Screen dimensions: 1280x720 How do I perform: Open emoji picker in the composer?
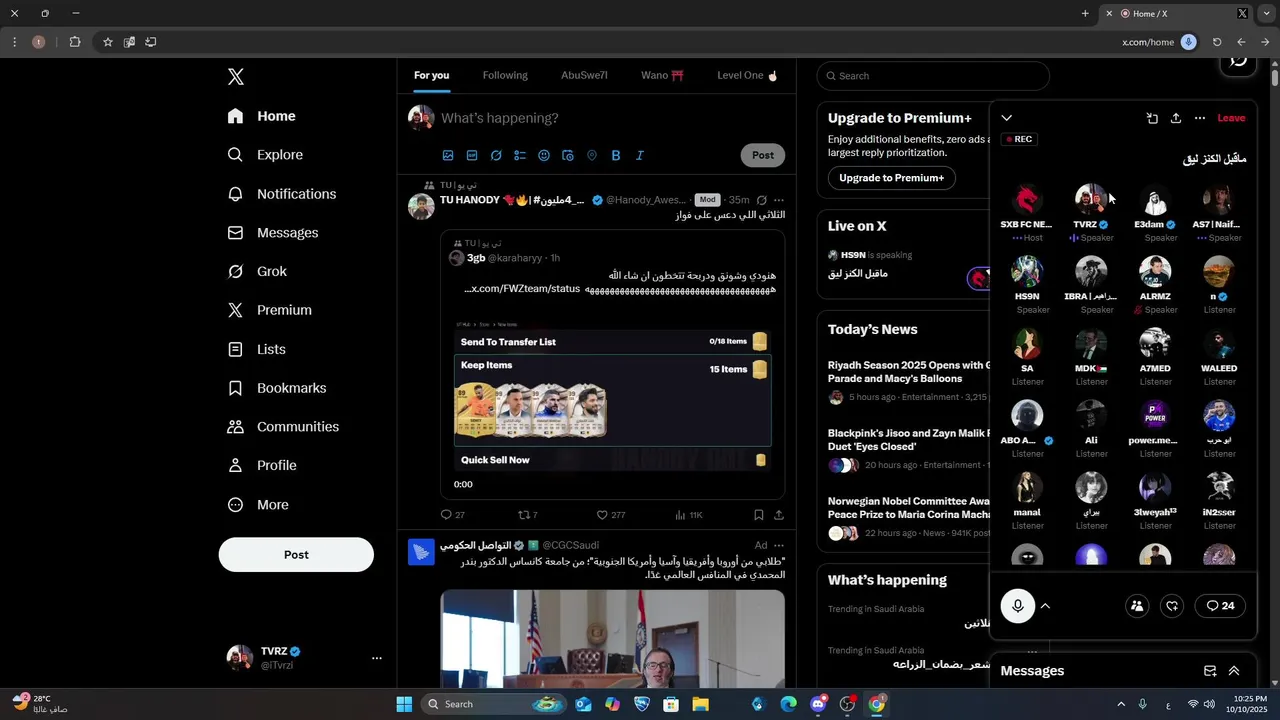pos(544,156)
